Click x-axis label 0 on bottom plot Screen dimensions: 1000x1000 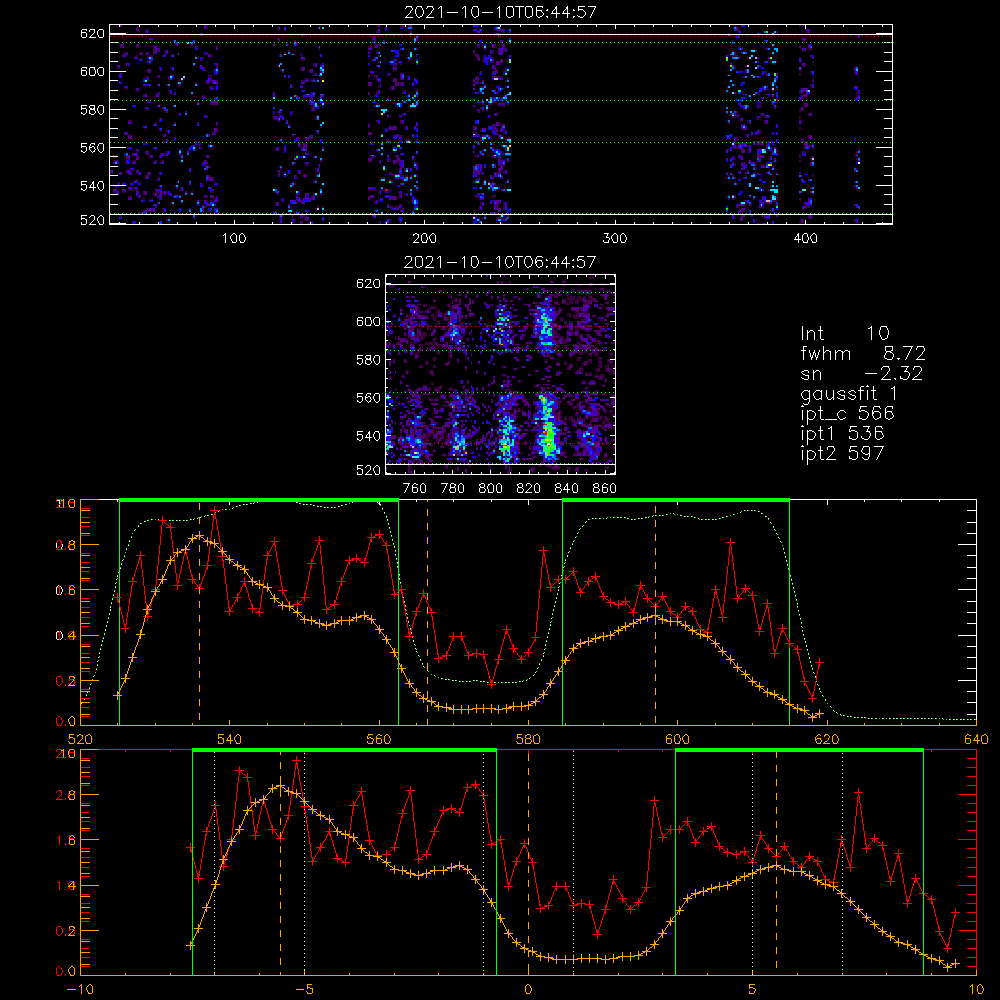(x=528, y=990)
